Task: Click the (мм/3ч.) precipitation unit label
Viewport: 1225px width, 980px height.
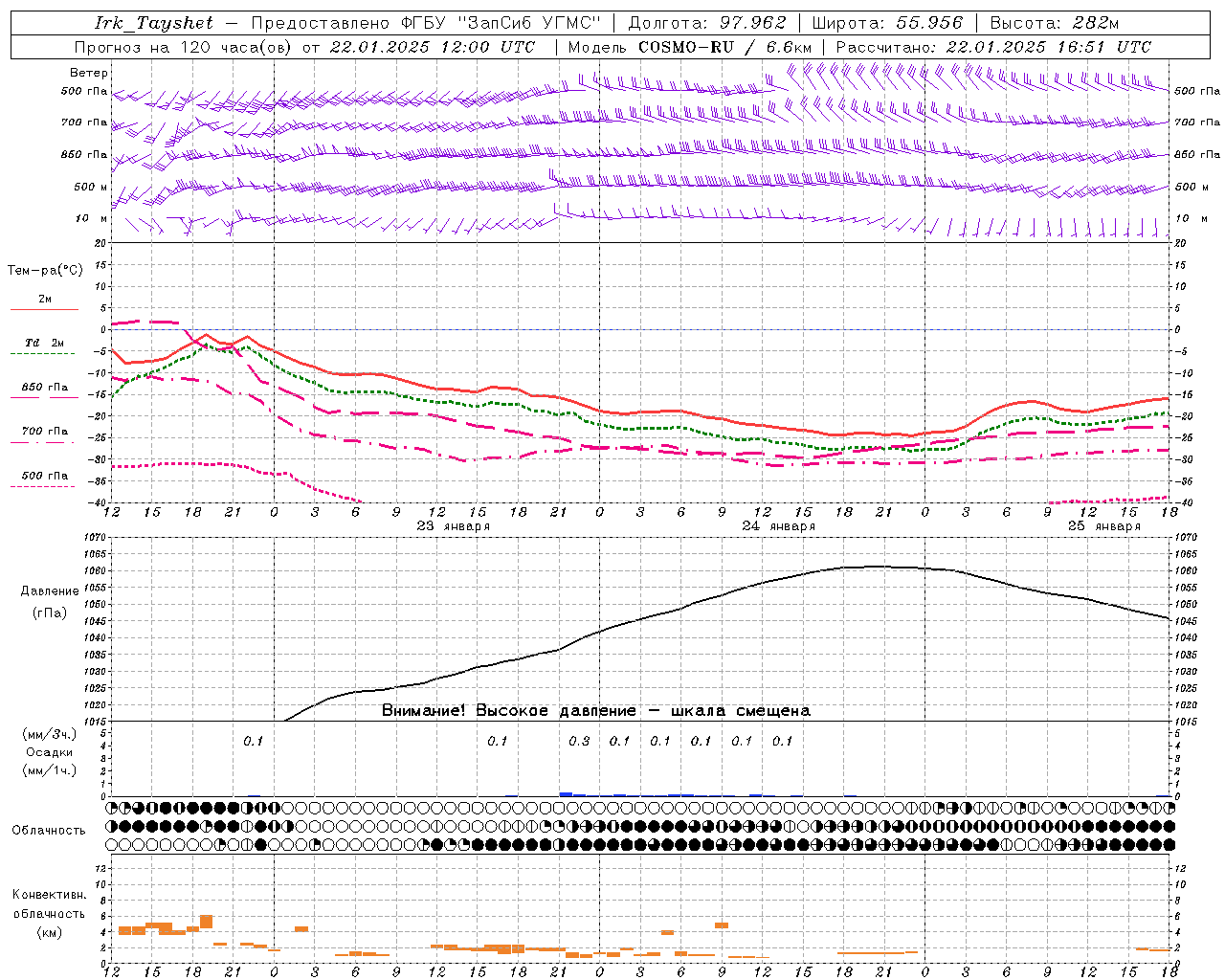Action: (x=50, y=734)
